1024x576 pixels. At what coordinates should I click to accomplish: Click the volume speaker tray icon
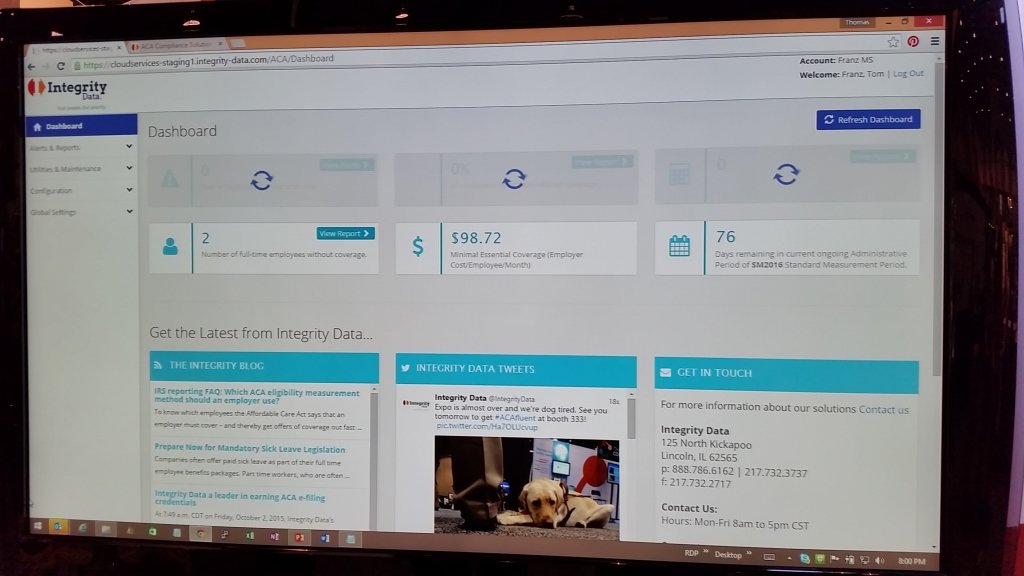point(879,560)
